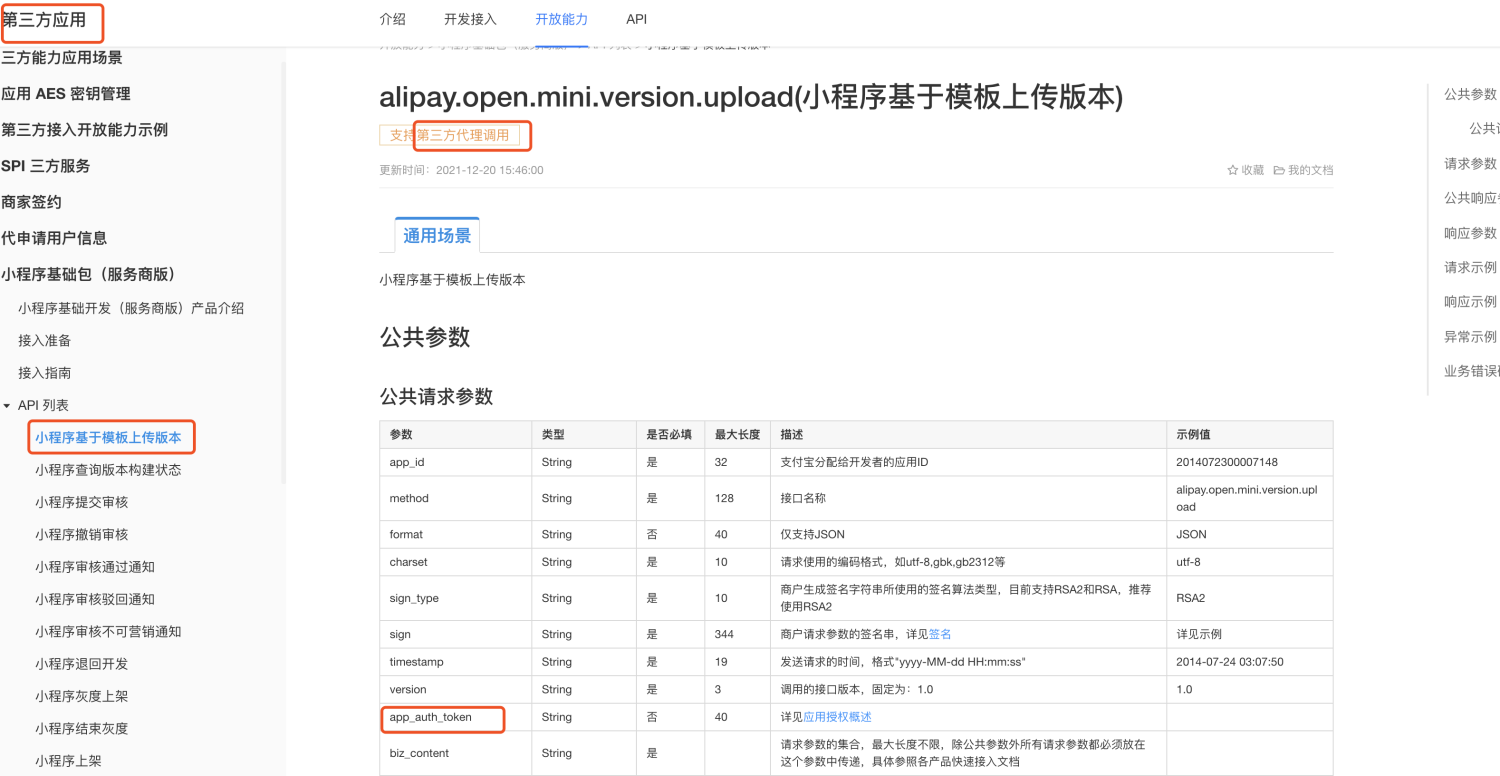
Task: Open 小程序提交审核 in API list
Action: [81, 502]
